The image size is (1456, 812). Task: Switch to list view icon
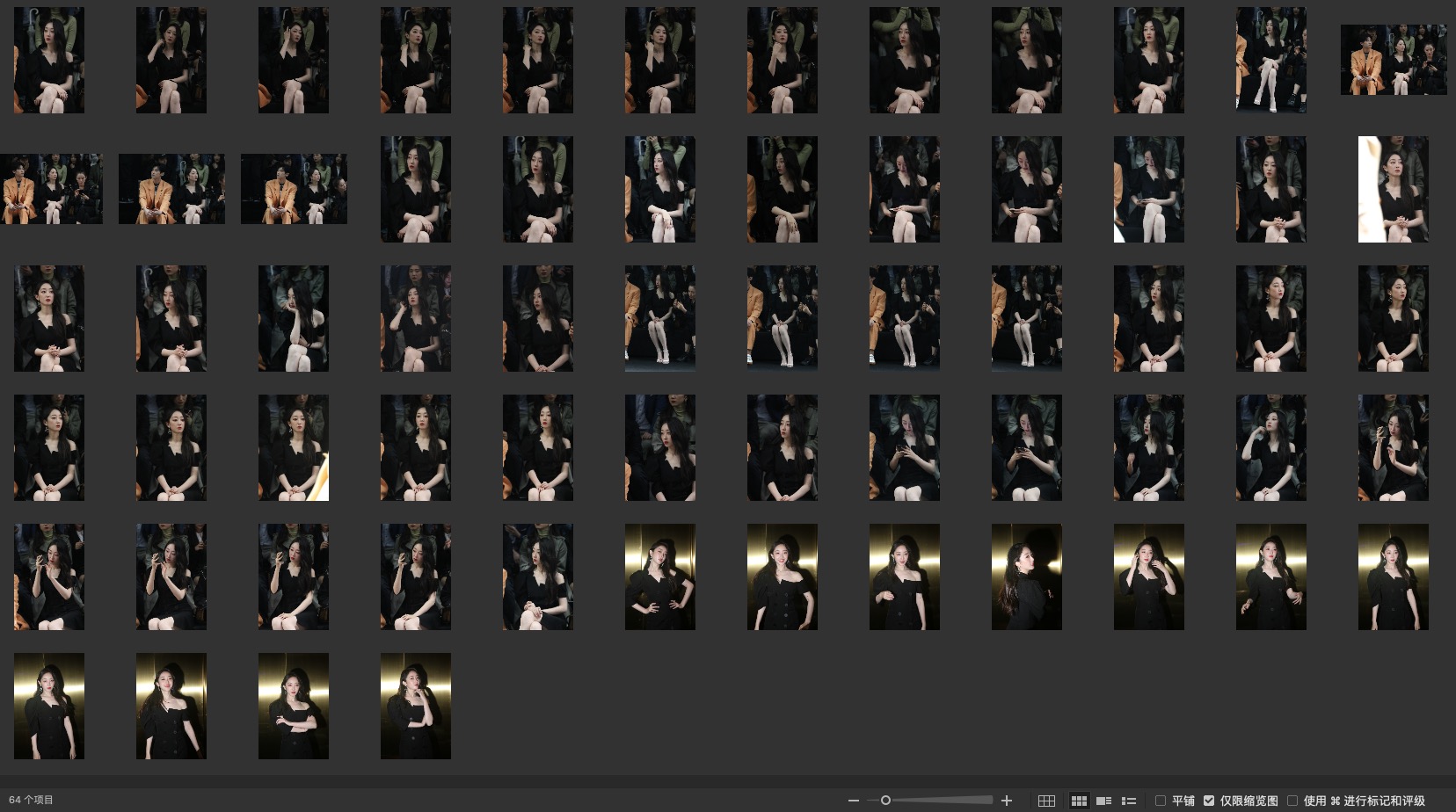pyautogui.click(x=1129, y=801)
